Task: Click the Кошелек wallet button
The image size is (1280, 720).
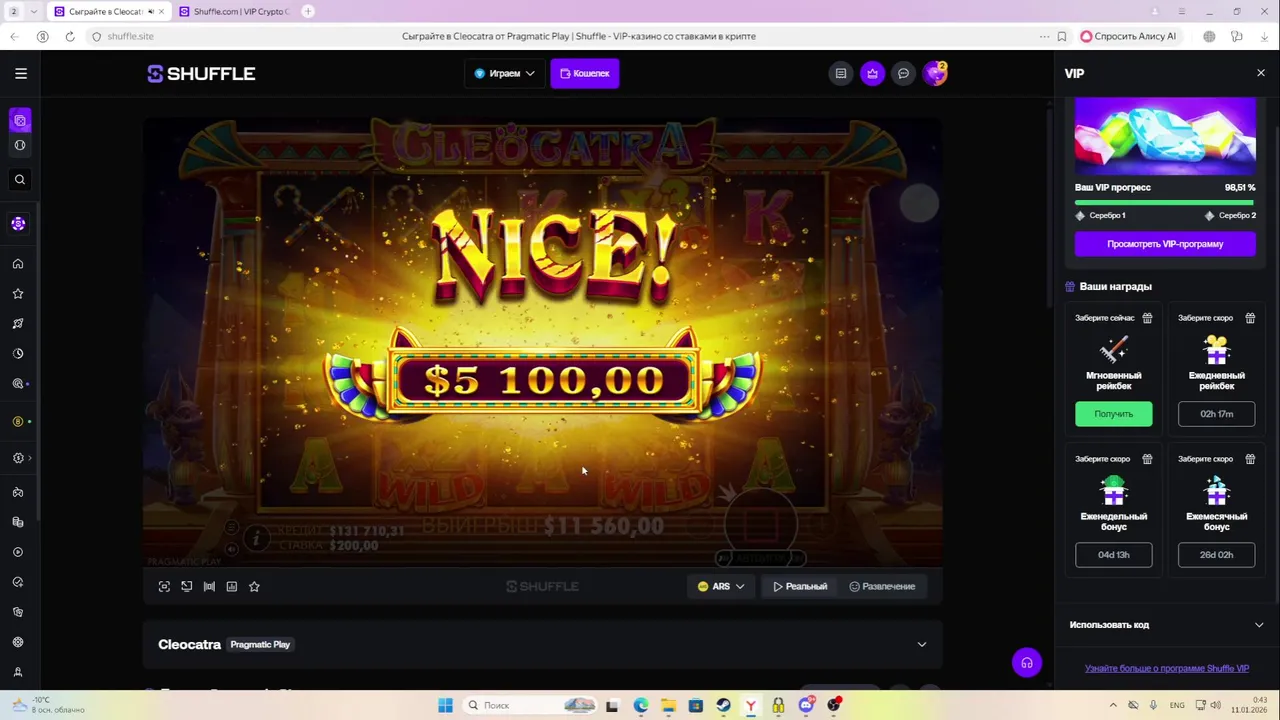Action: (585, 73)
